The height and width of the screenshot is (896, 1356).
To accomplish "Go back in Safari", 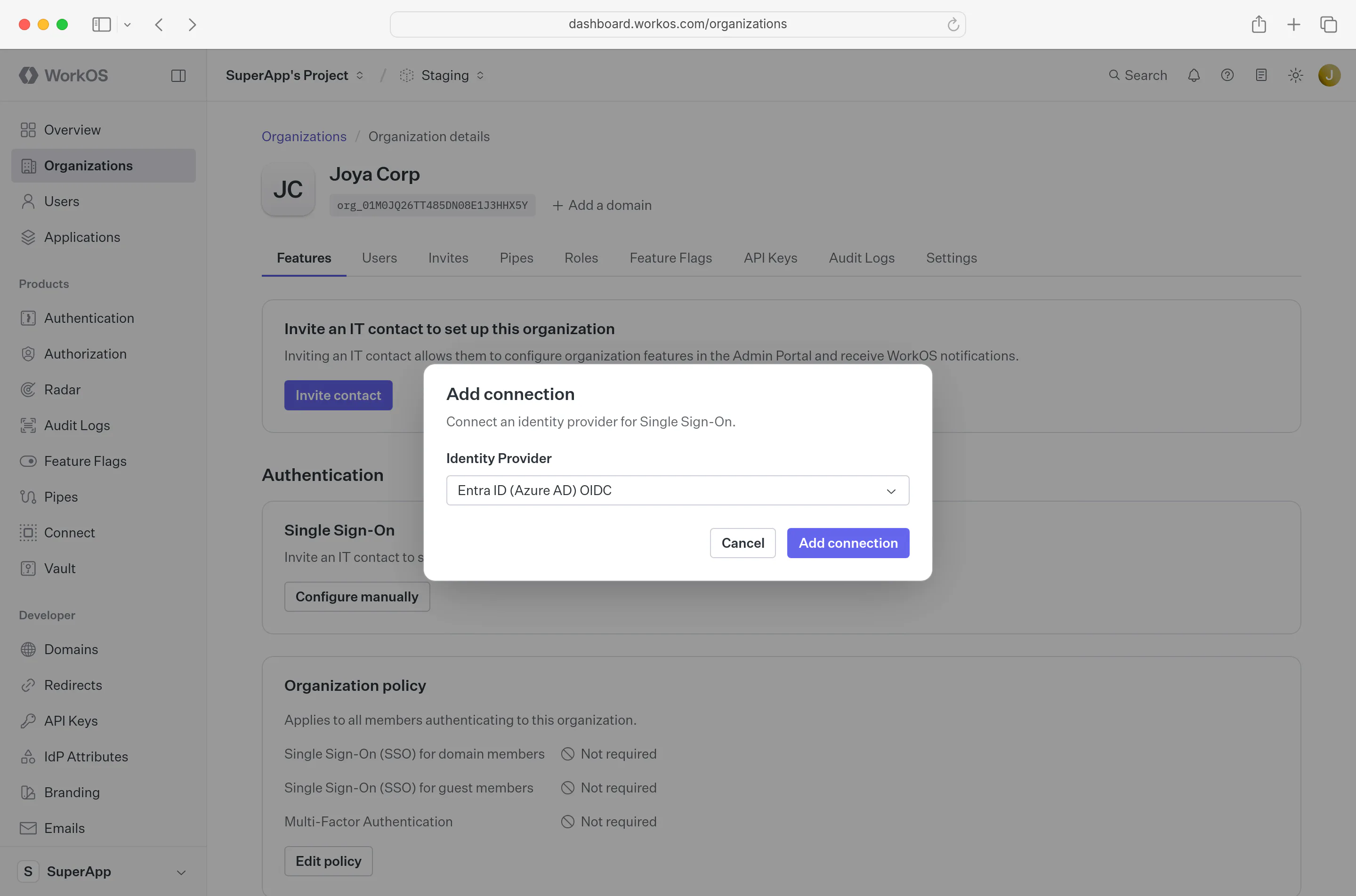I will 160,24.
